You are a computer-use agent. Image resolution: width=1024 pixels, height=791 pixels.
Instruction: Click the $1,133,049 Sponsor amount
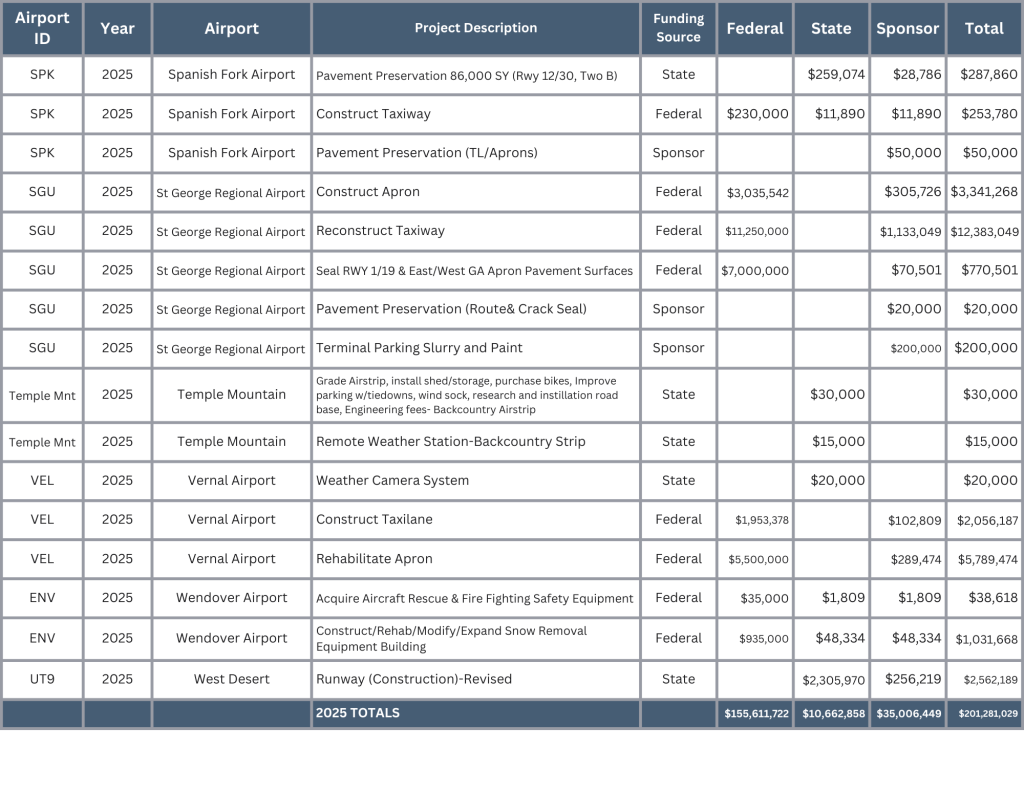[x=908, y=231]
